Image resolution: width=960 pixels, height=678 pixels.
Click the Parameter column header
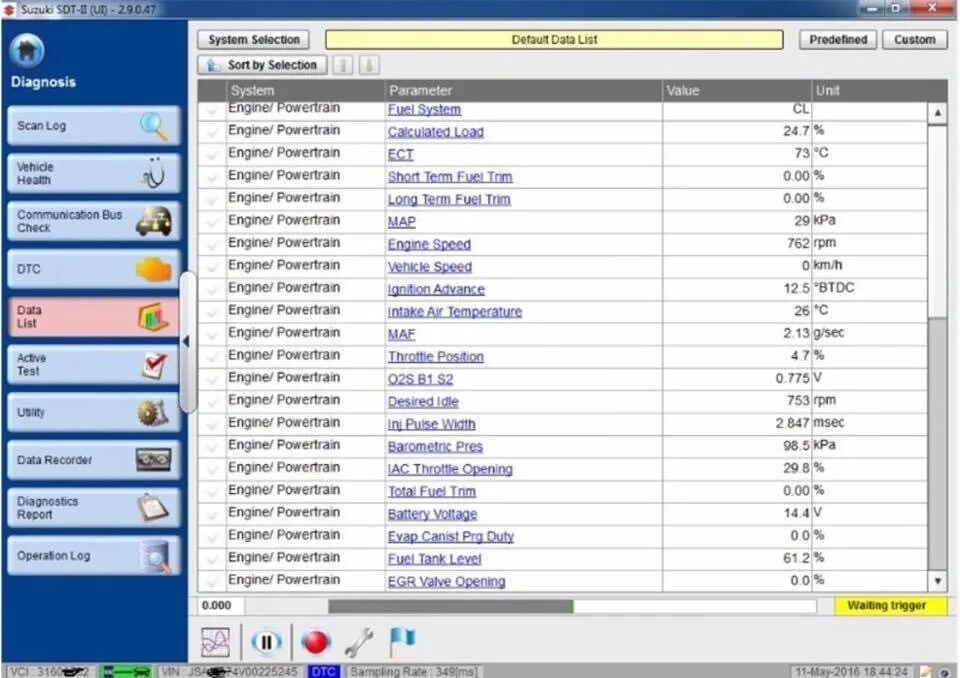[523, 91]
